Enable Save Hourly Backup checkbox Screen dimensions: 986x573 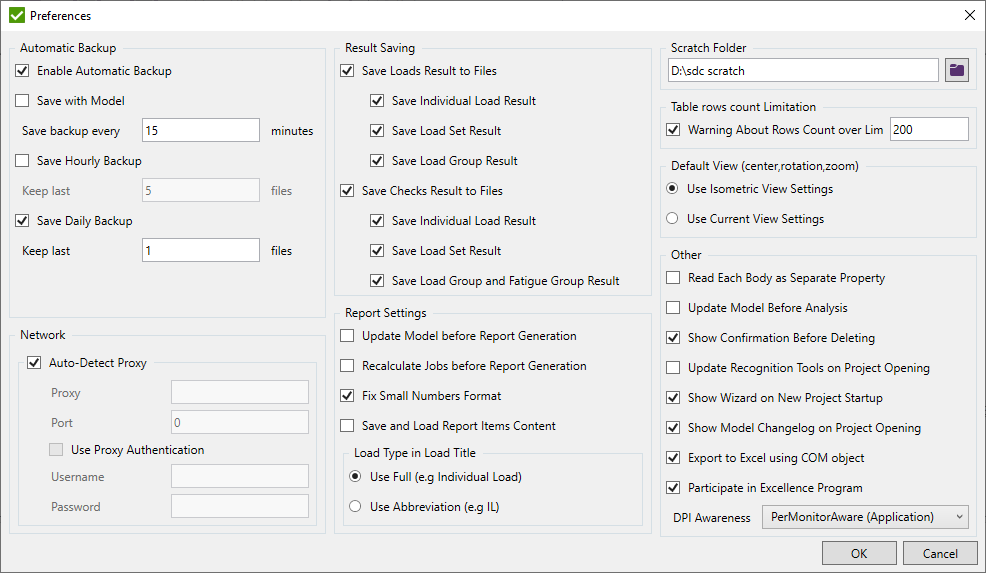tap(23, 161)
